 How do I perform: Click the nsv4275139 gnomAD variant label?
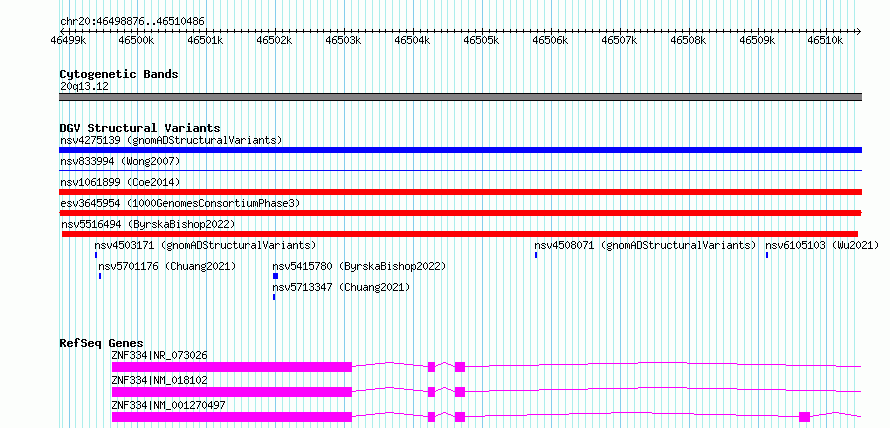[x=171, y=140]
